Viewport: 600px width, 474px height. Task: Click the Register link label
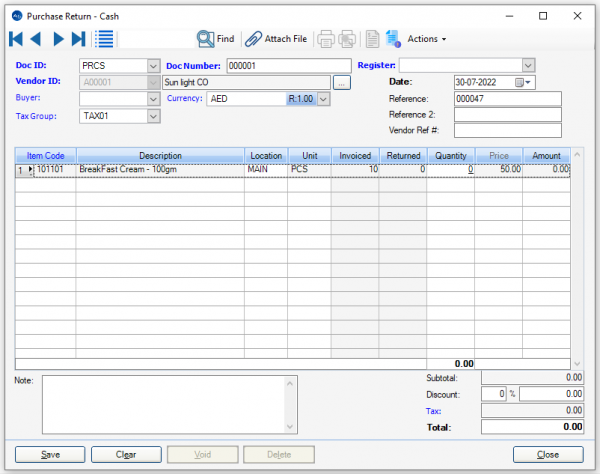pos(377,65)
